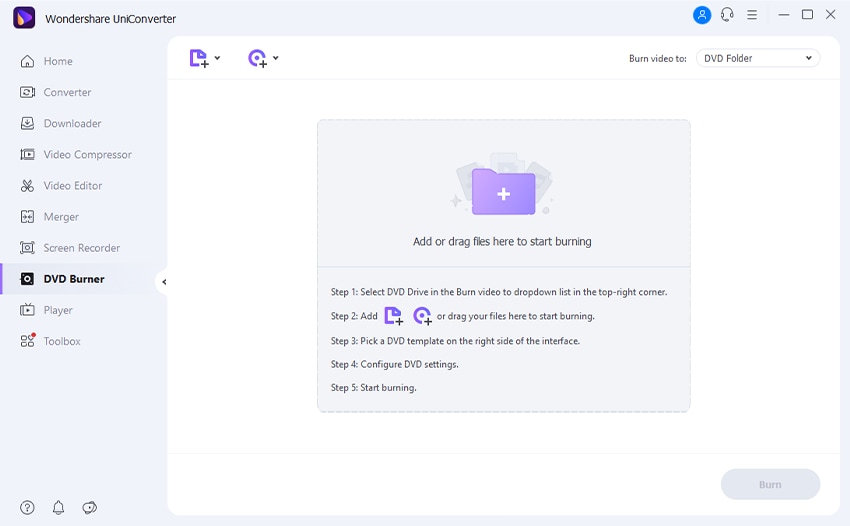Click the load DVD disc icon

[257, 59]
